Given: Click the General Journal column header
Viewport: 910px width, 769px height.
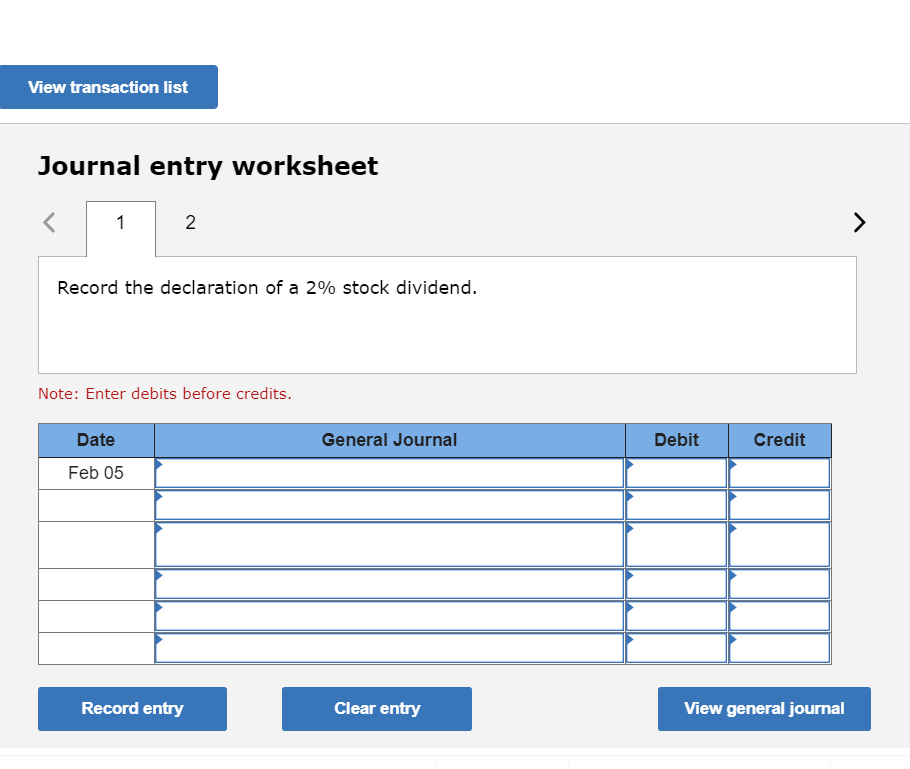Looking at the screenshot, I should coord(389,440).
